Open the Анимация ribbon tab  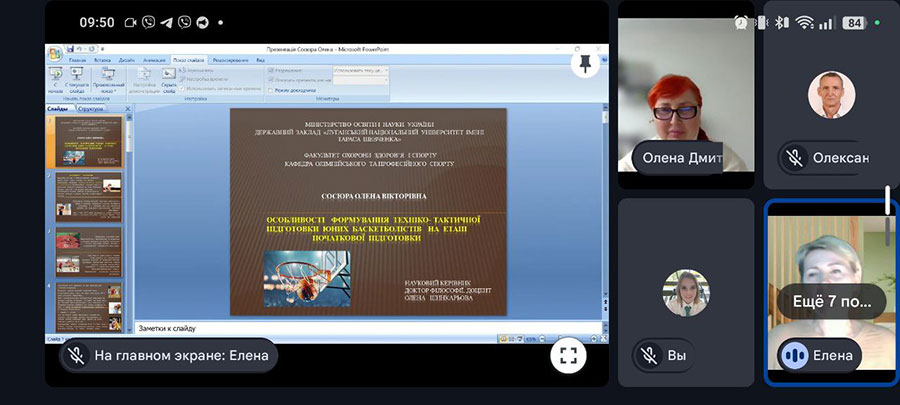[154, 60]
